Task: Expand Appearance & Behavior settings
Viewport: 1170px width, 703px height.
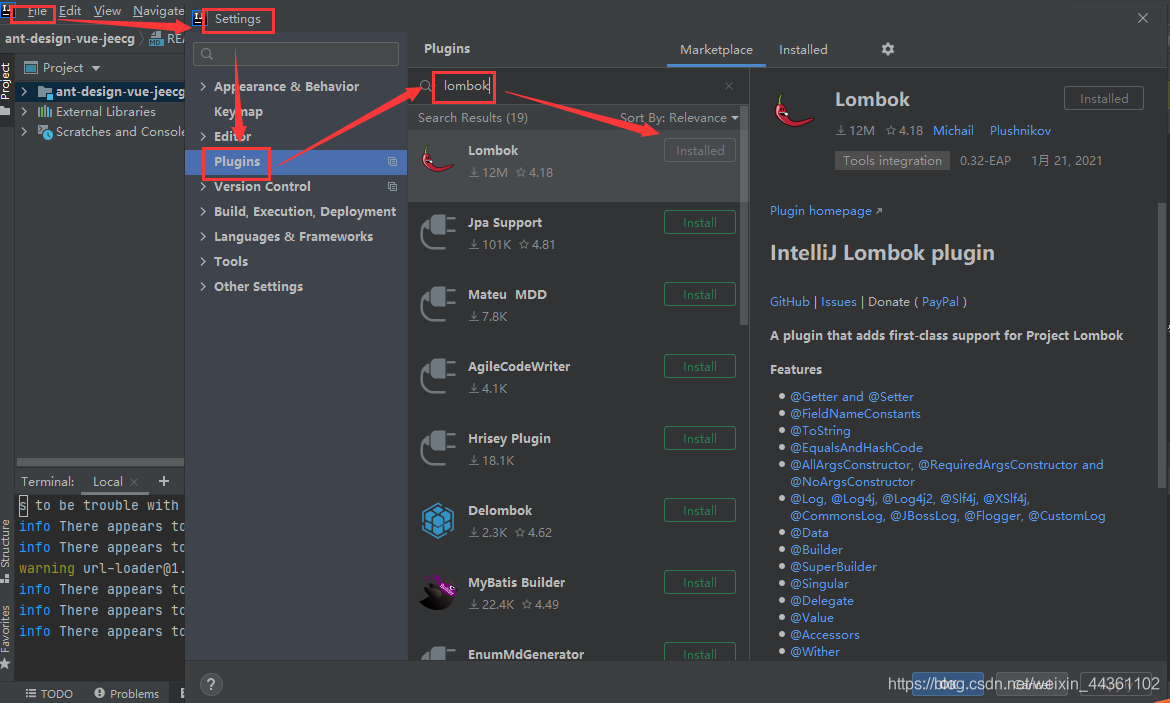Action: click(203, 87)
